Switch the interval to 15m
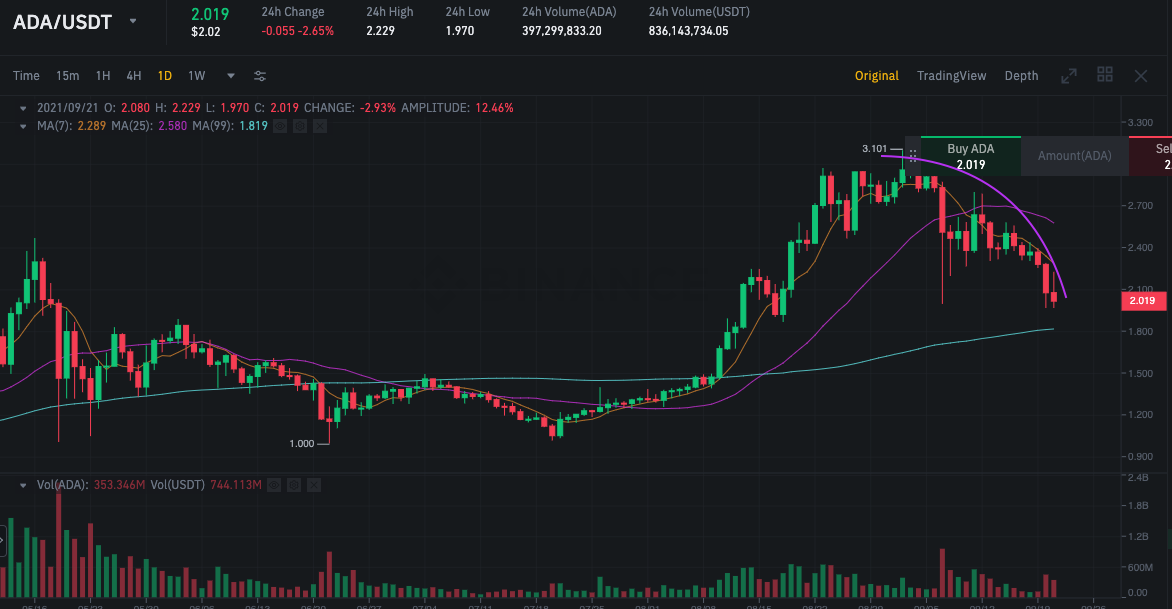Viewport: 1172px width, 609px height. [67, 76]
